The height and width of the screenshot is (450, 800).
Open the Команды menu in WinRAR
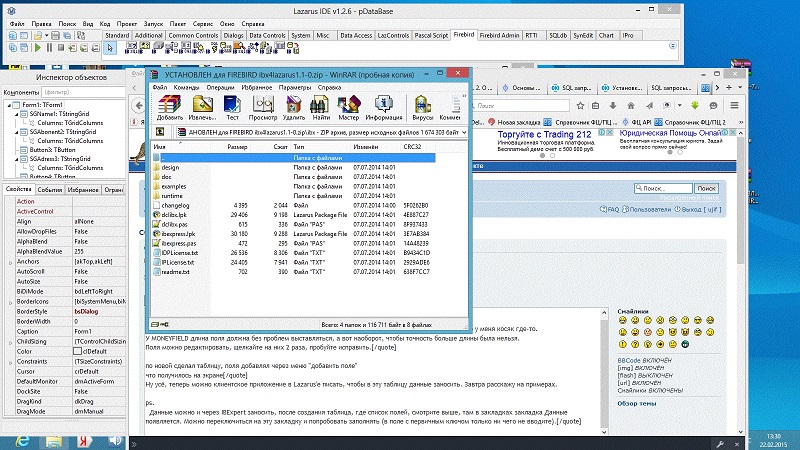click(186, 87)
